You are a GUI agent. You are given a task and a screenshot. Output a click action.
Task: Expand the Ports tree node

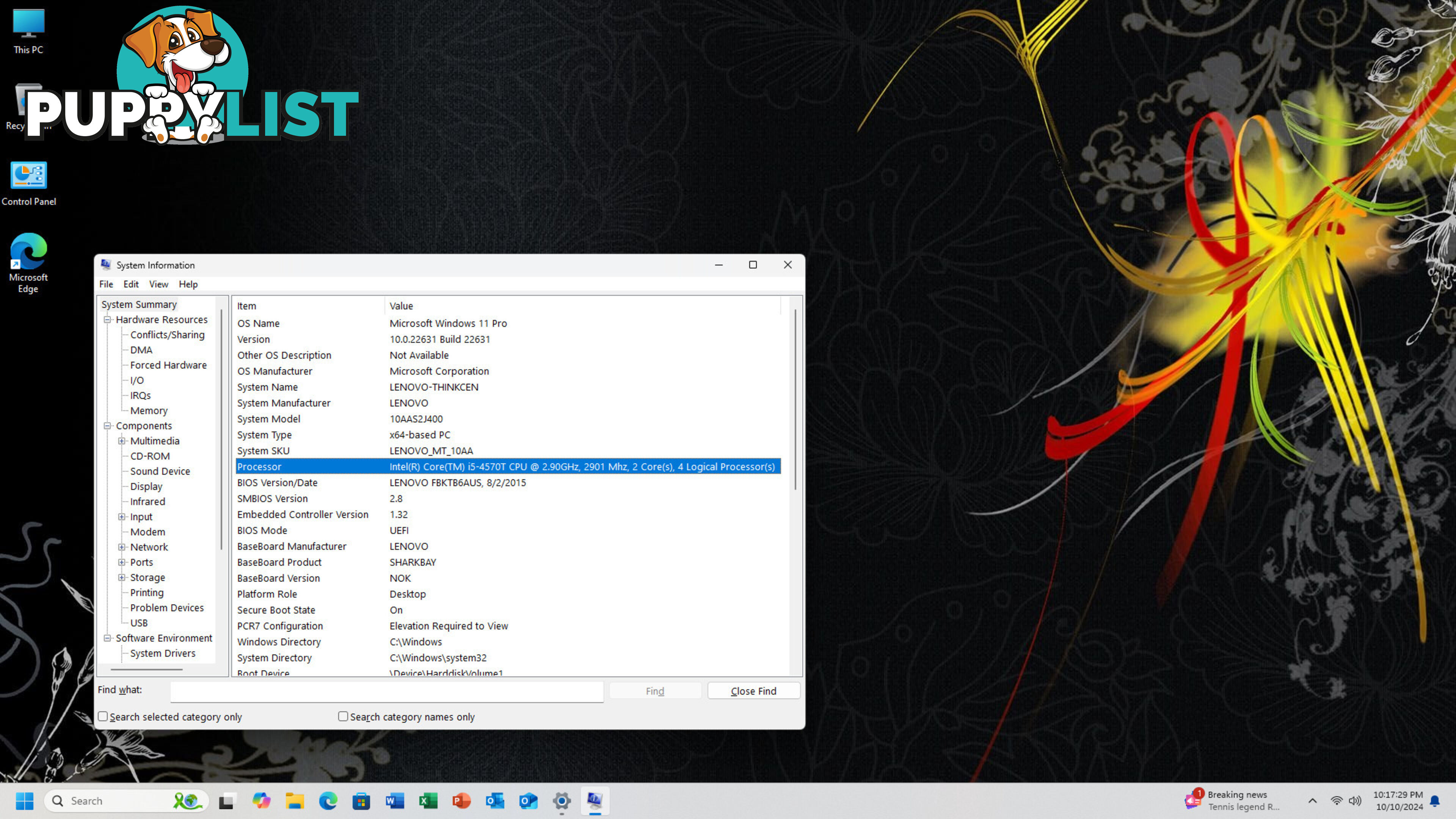click(121, 562)
